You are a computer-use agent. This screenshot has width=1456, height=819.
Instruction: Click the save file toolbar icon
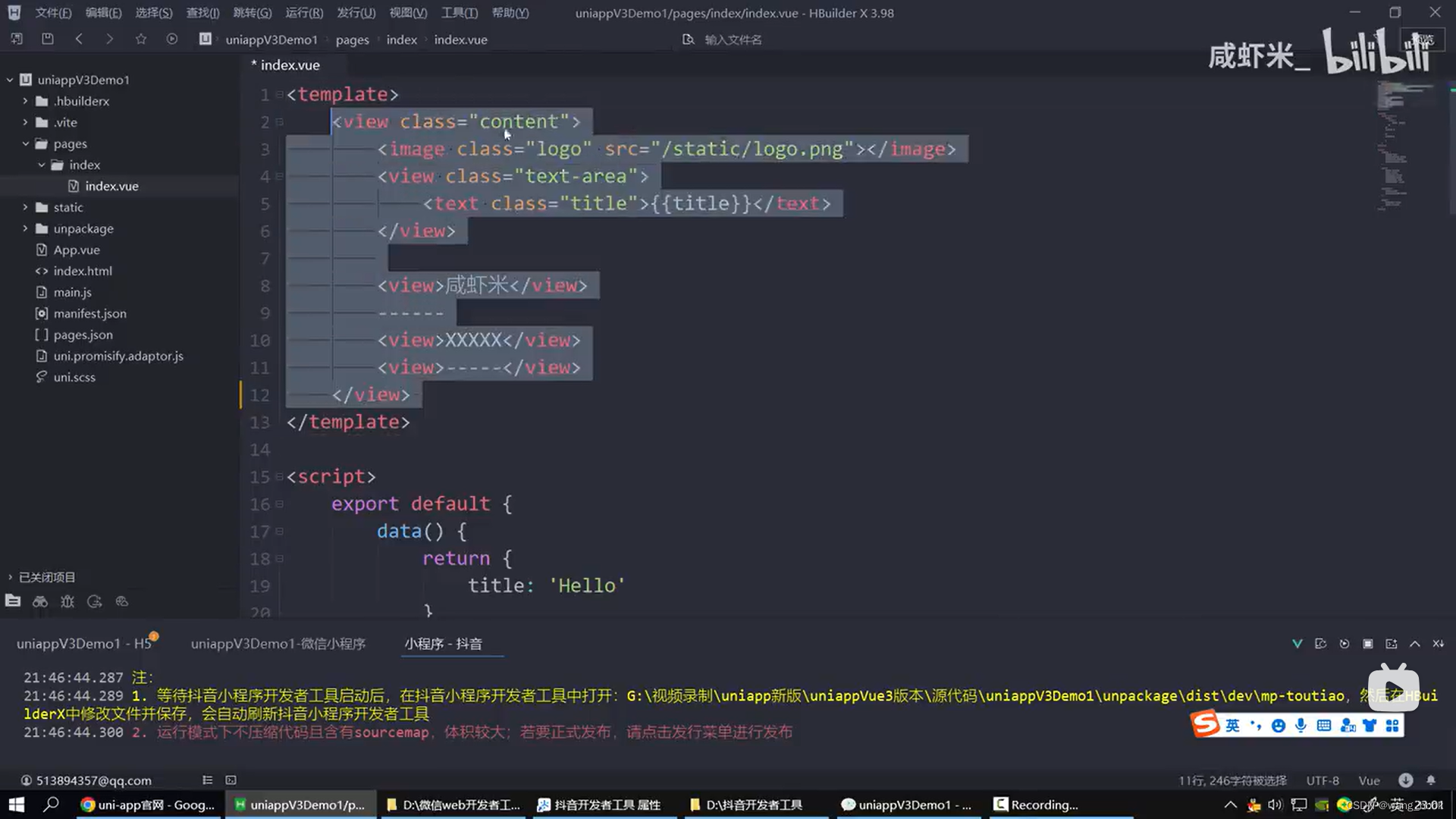click(x=47, y=39)
